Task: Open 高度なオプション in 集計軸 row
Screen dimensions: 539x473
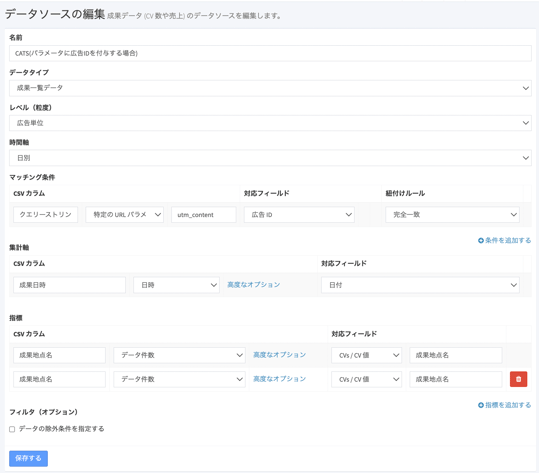Action: (x=254, y=285)
